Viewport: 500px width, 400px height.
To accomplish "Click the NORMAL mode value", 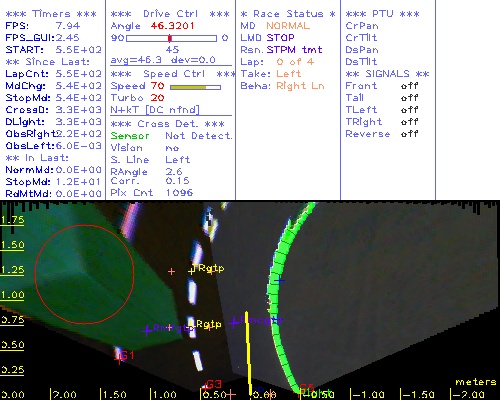I will [288, 26].
